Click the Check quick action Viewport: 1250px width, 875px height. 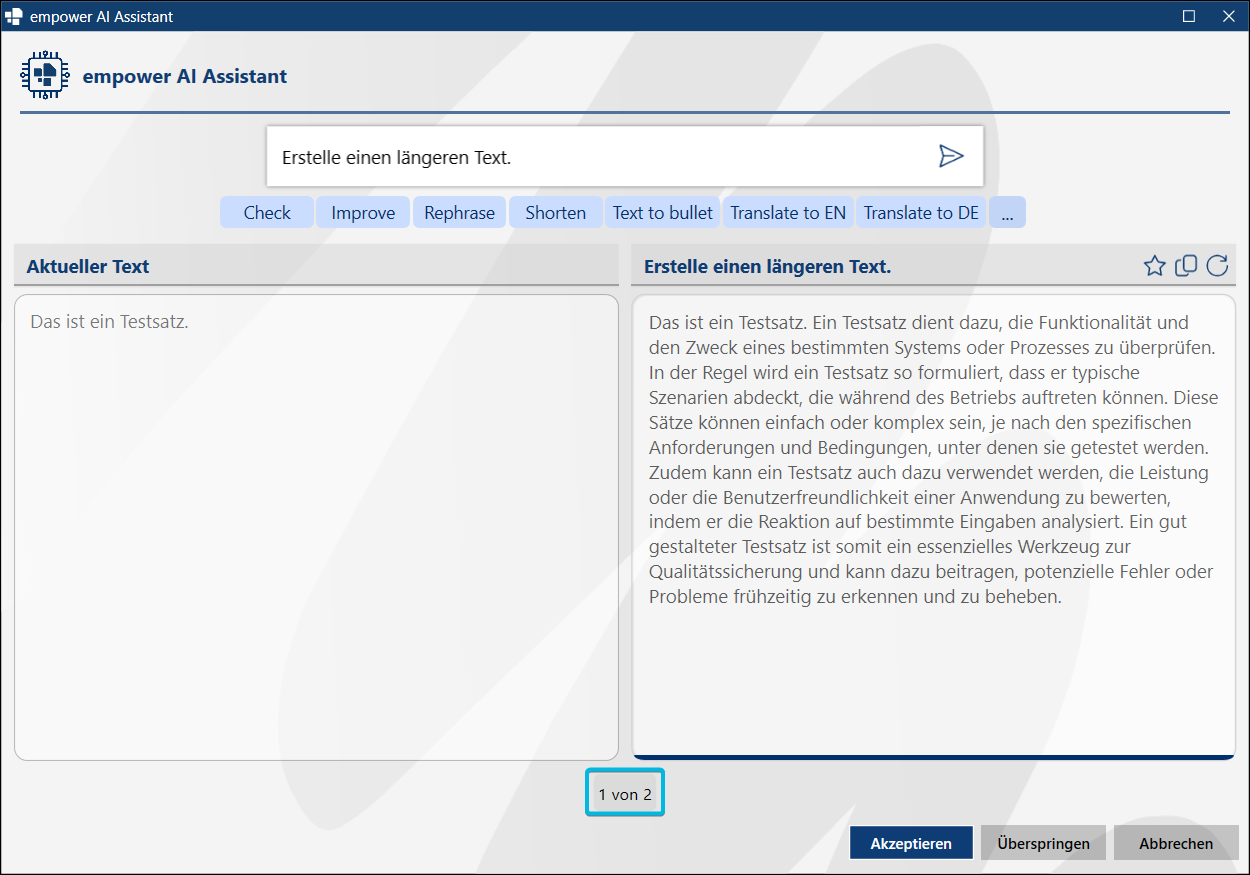click(x=267, y=212)
